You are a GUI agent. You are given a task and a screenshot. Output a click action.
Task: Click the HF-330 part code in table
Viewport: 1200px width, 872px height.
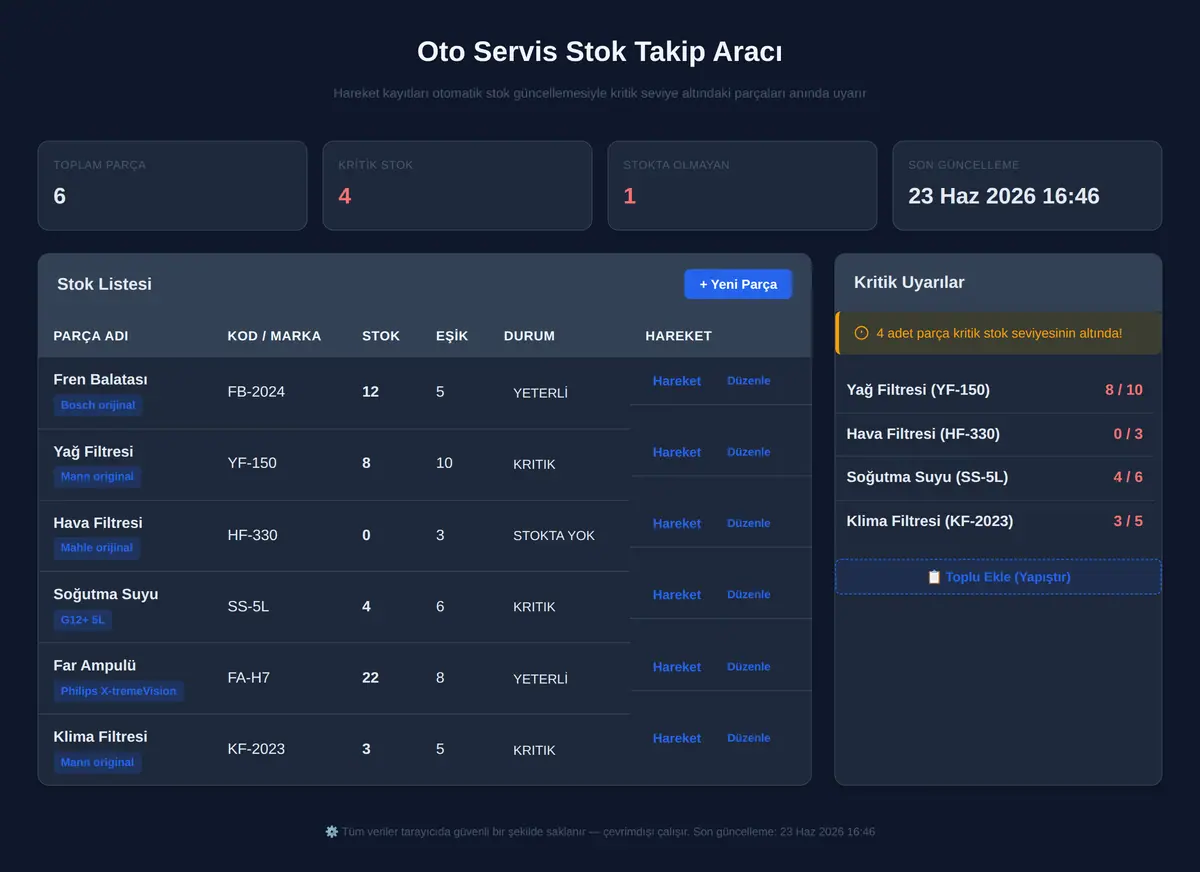pos(252,535)
